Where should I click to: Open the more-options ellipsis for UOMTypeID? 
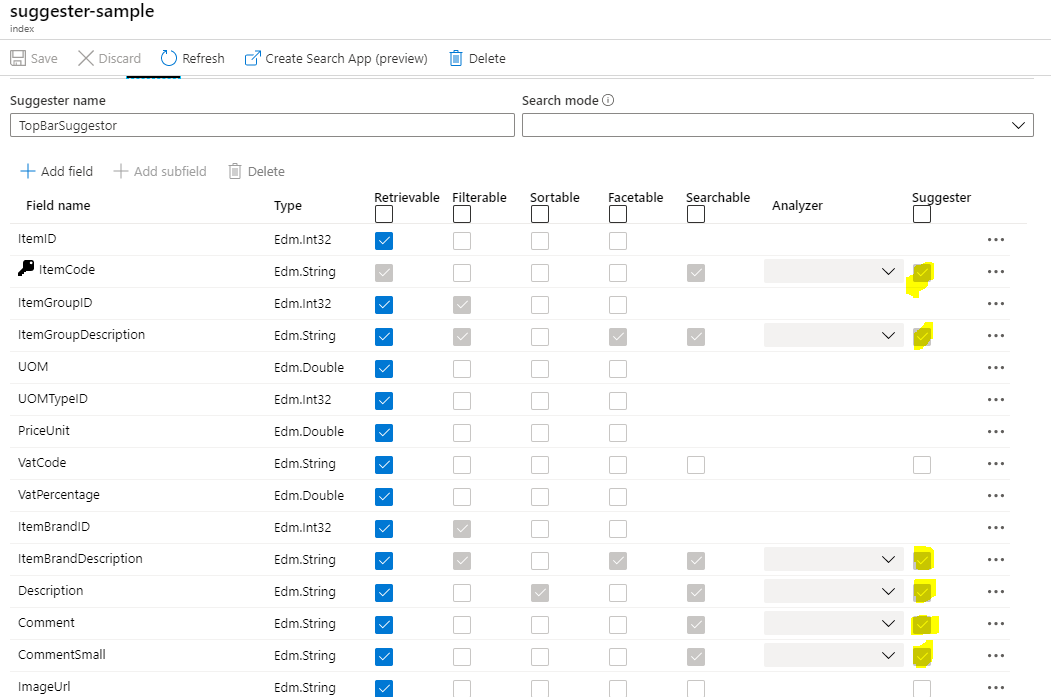click(996, 399)
